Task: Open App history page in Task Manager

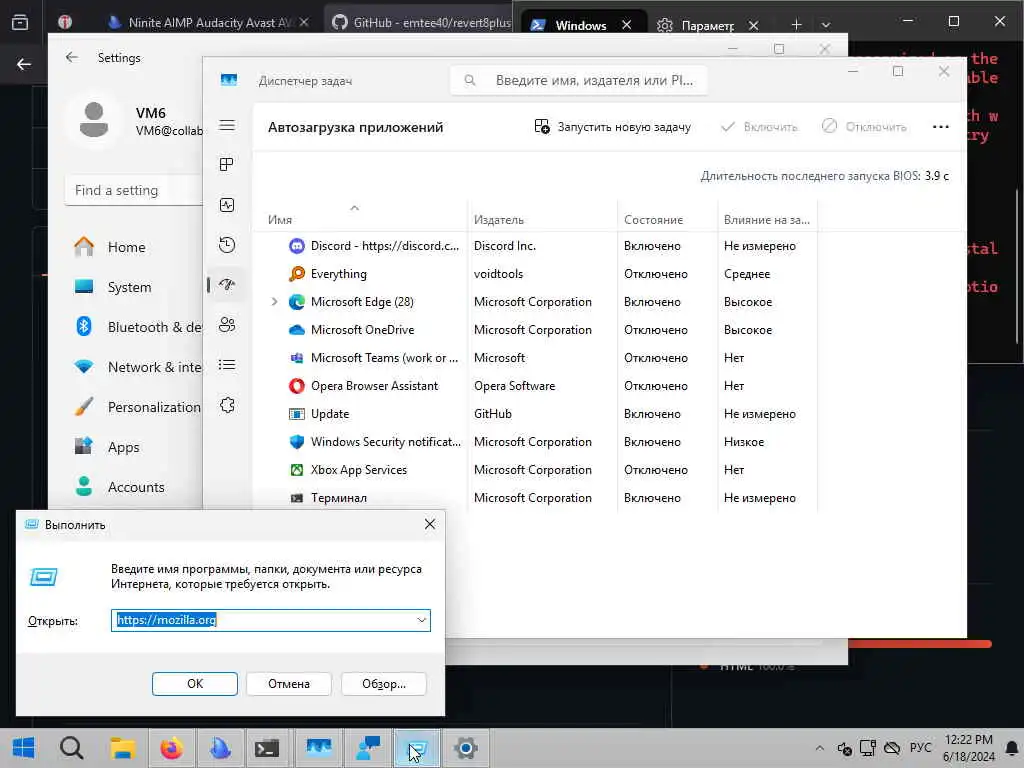Action: 227,245
